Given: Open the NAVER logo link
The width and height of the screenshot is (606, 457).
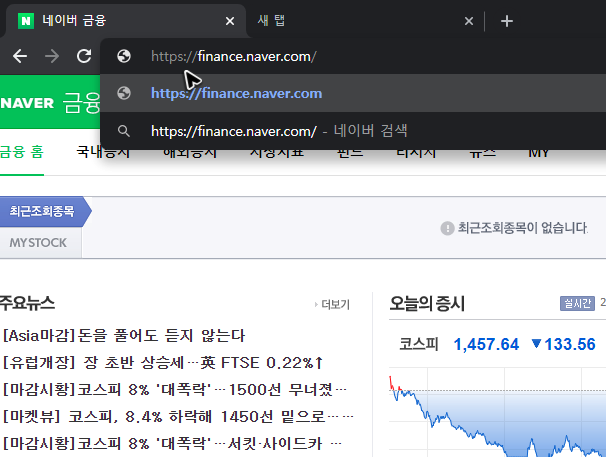Looking at the screenshot, I should [x=27, y=103].
